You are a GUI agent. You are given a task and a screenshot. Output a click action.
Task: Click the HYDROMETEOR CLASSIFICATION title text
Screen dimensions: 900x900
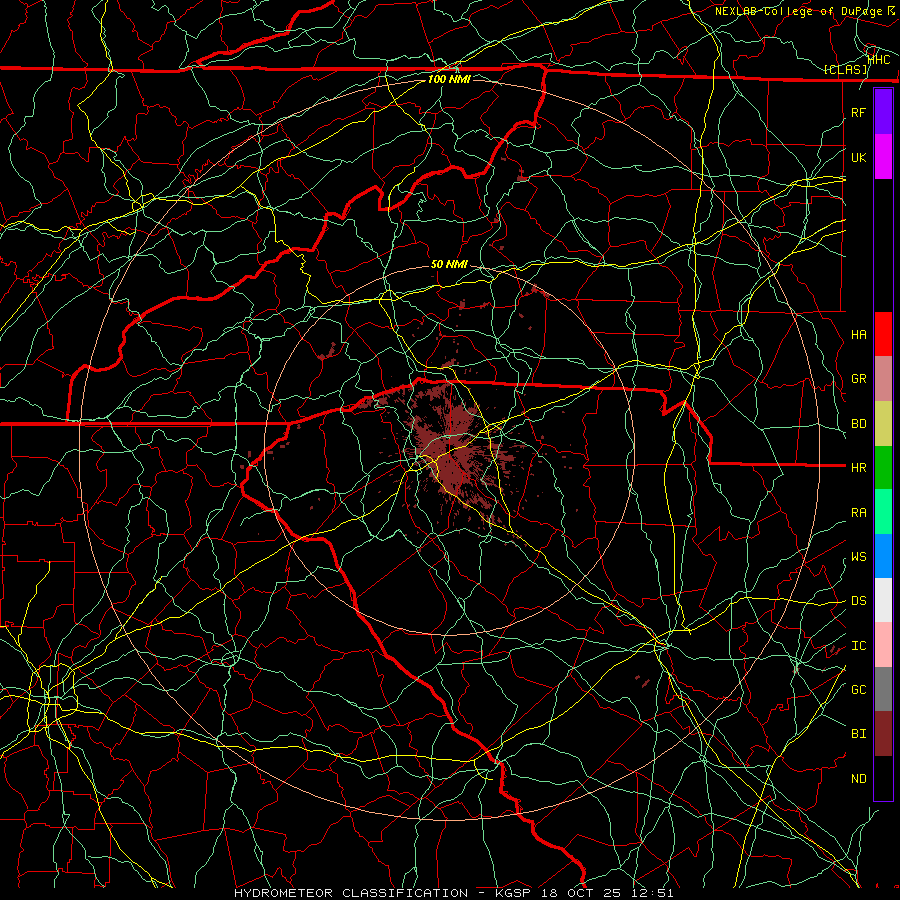[351, 893]
